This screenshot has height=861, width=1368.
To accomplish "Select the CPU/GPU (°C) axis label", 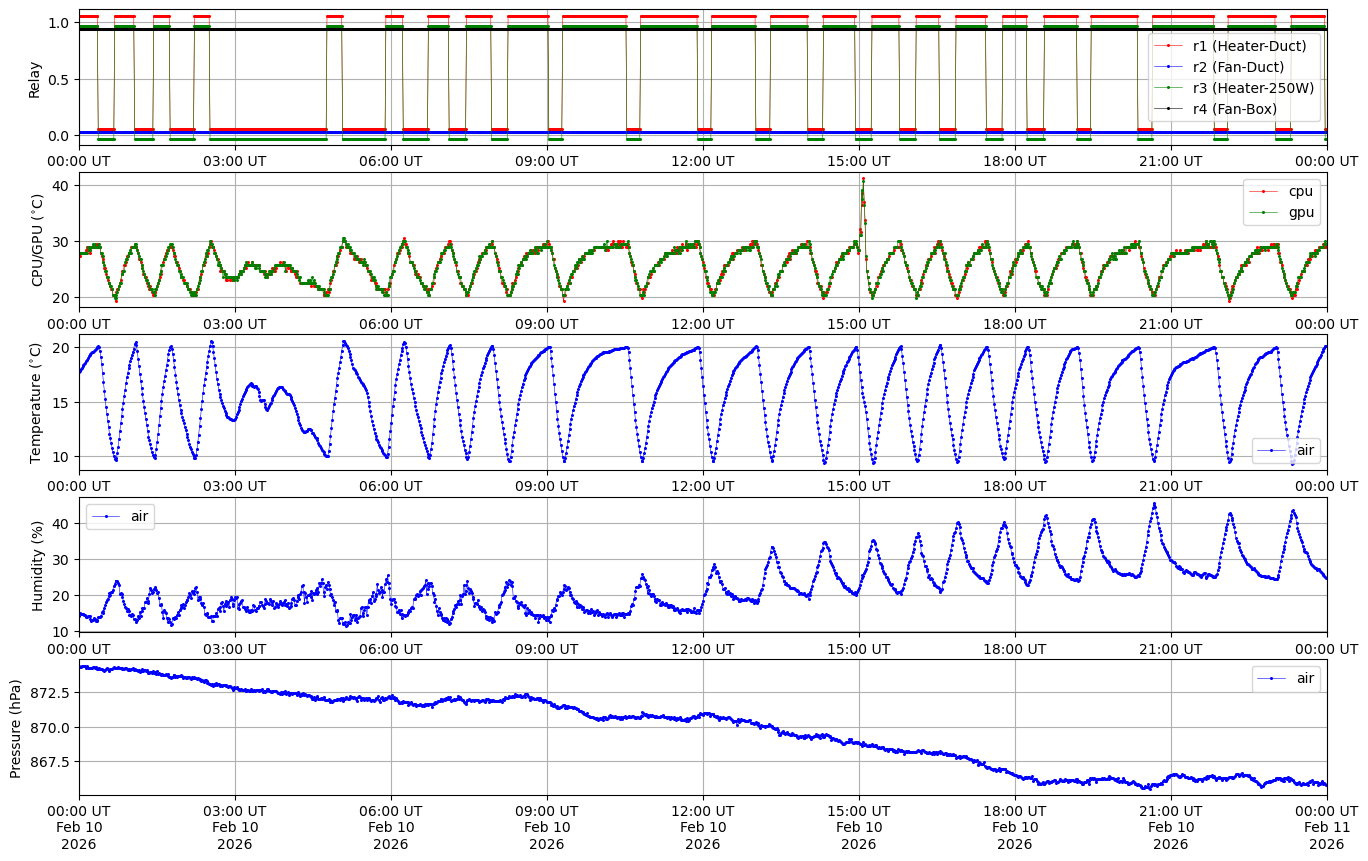I will tap(38, 240).
